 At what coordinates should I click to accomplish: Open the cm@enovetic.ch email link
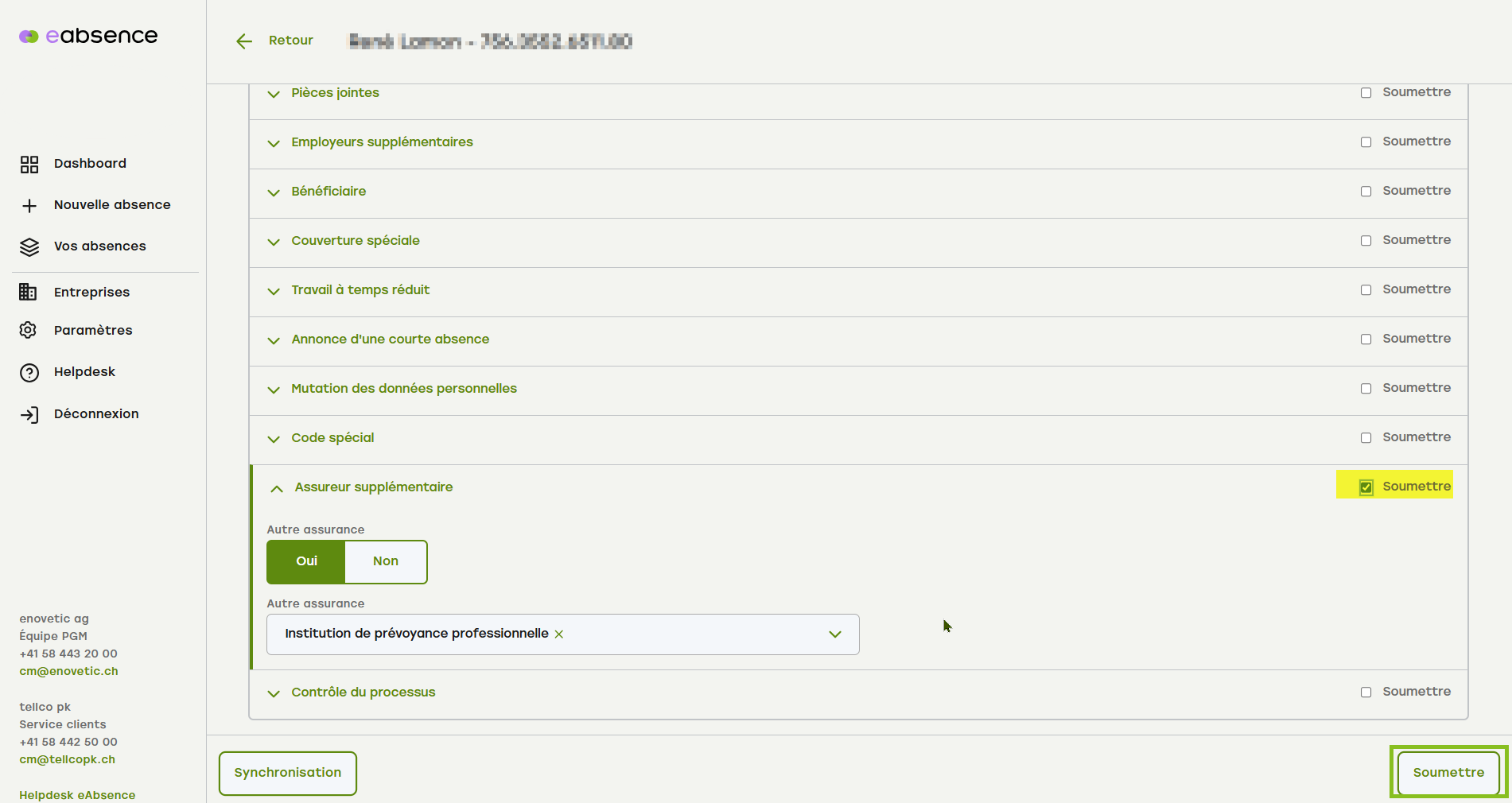coord(69,671)
